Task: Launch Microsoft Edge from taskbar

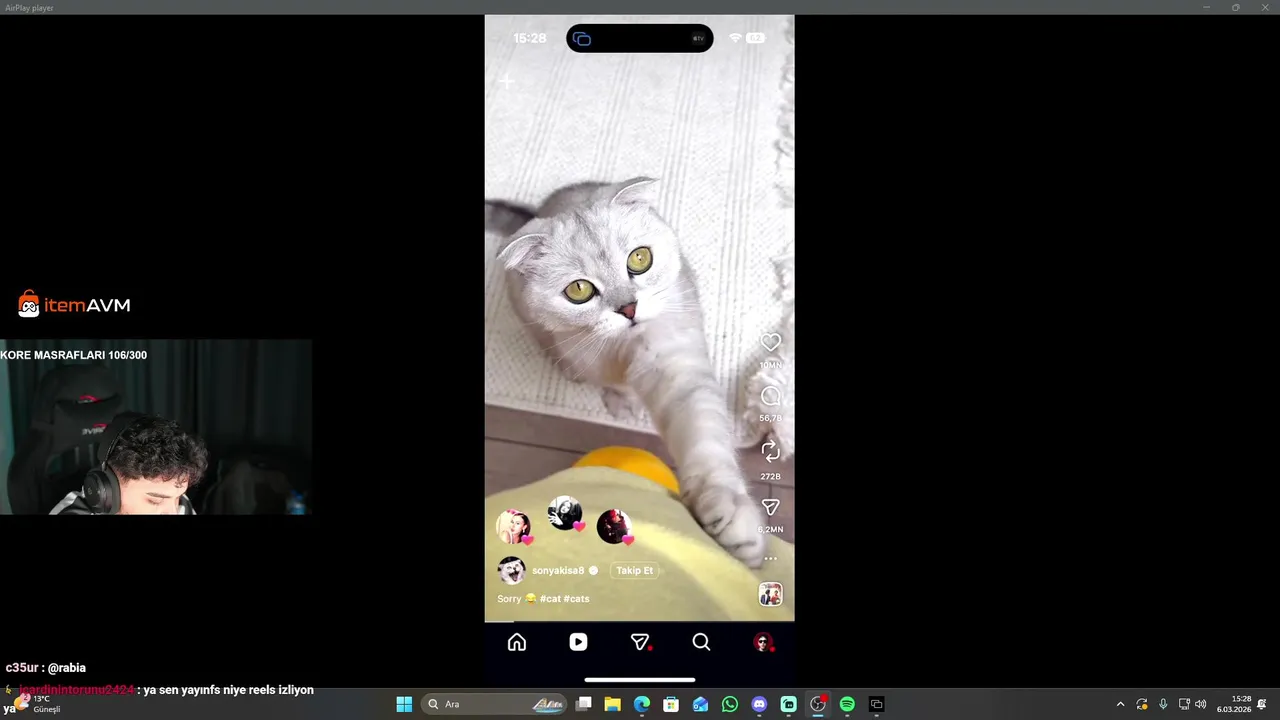Action: (x=642, y=704)
